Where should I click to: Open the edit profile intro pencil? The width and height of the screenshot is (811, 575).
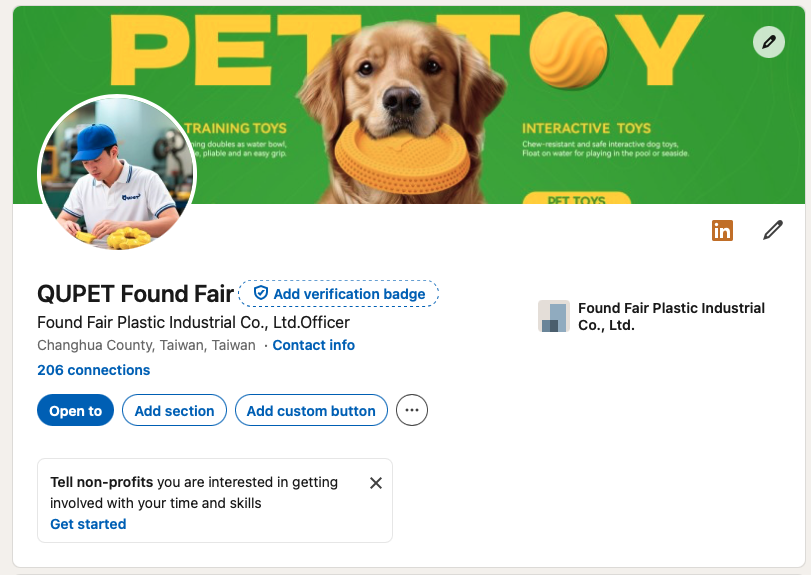772,230
